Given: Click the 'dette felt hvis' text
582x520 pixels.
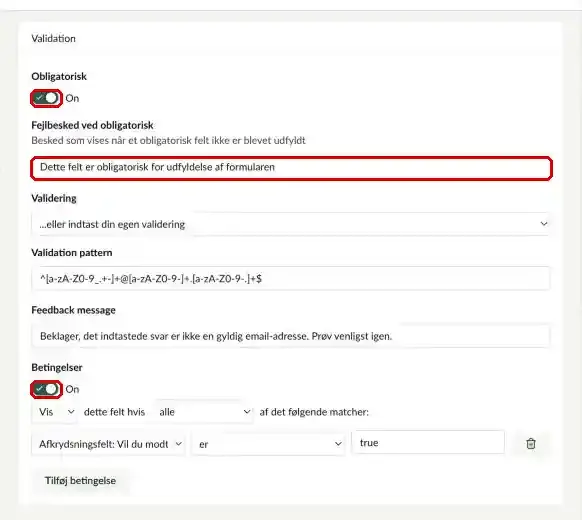Looking at the screenshot, I should tap(114, 412).
